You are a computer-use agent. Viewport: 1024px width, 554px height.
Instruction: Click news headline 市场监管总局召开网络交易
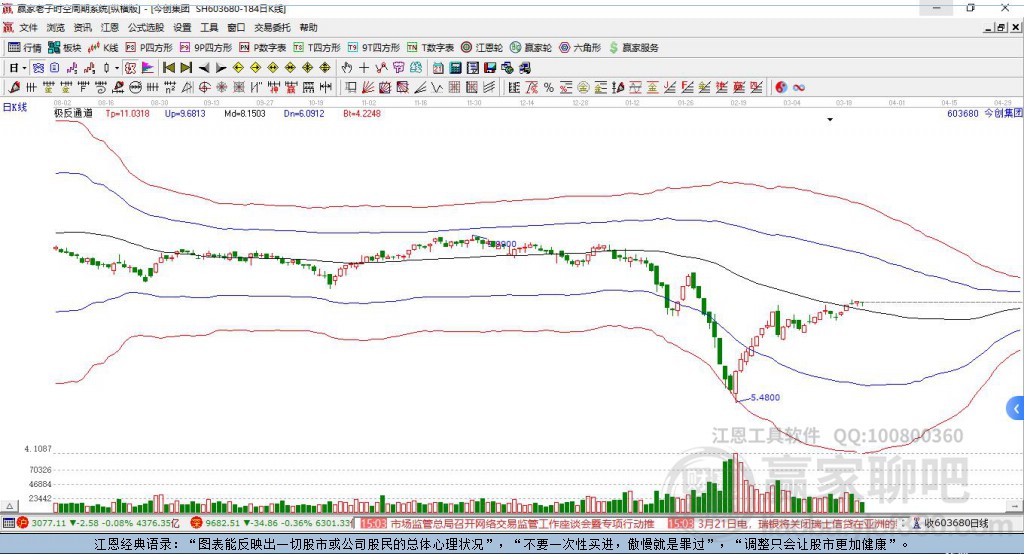click(522, 523)
